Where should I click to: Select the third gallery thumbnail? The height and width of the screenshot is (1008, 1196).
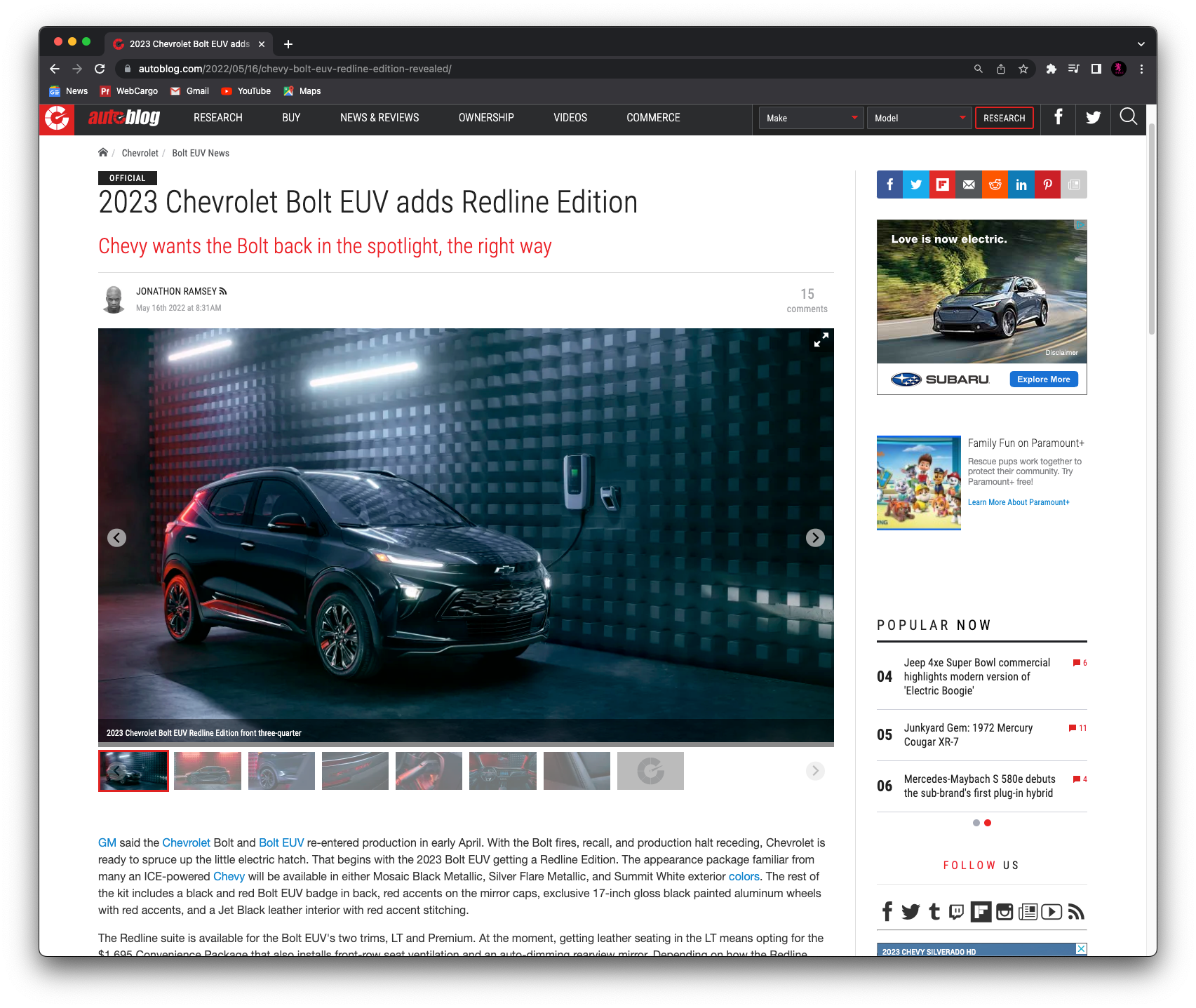[281, 770]
